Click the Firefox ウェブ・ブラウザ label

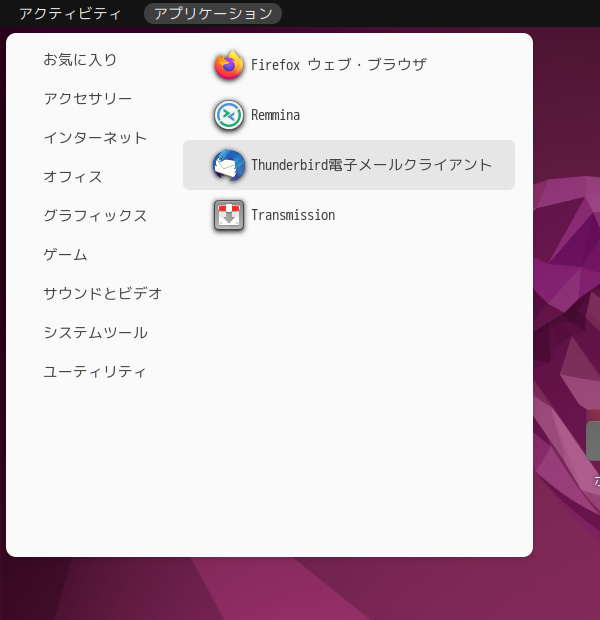coord(339,65)
